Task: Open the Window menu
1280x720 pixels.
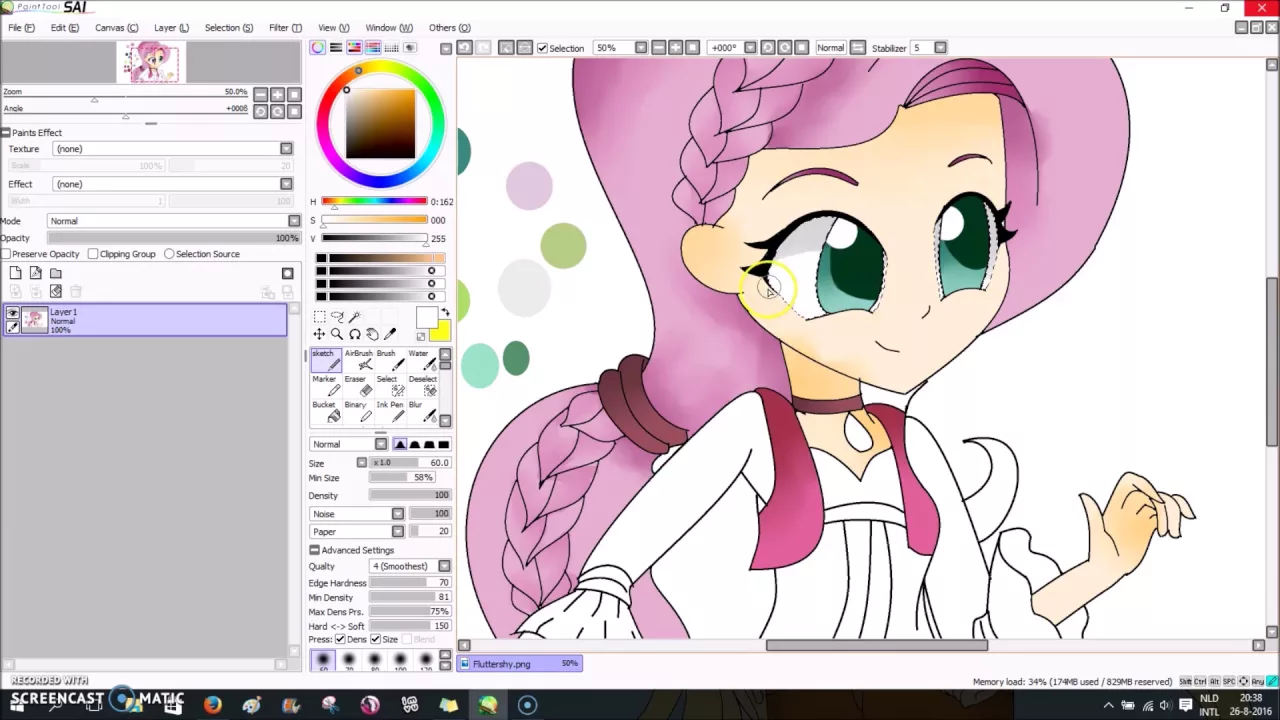Action: tap(388, 28)
